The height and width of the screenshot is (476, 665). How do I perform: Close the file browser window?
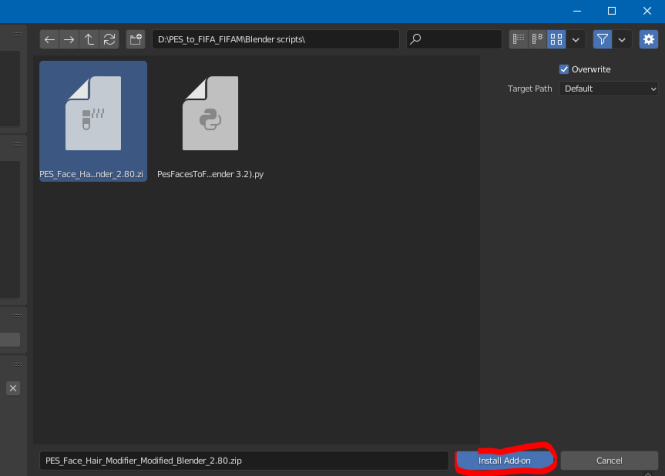(647, 11)
